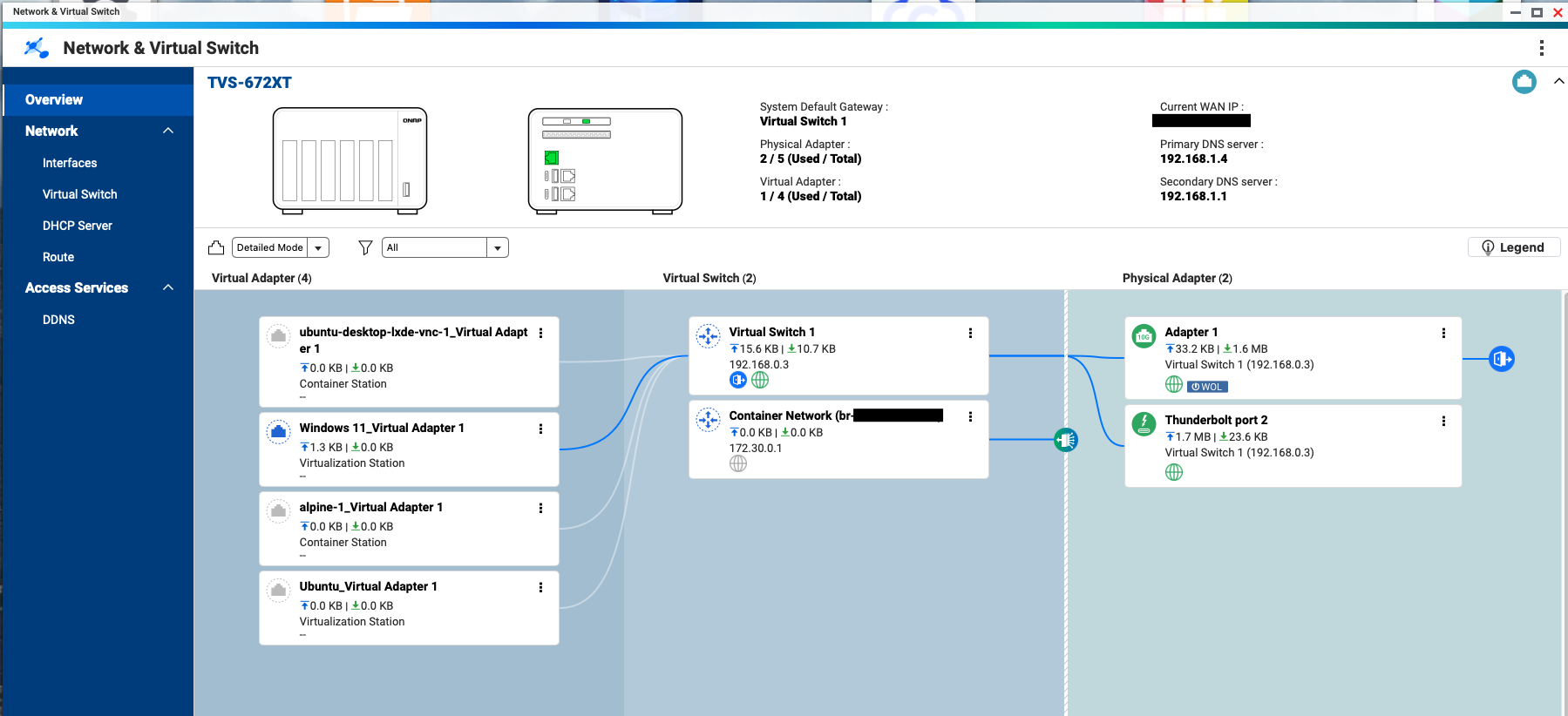Click the Container Network connector node icon
This screenshot has width=1568, height=716.
[1066, 440]
